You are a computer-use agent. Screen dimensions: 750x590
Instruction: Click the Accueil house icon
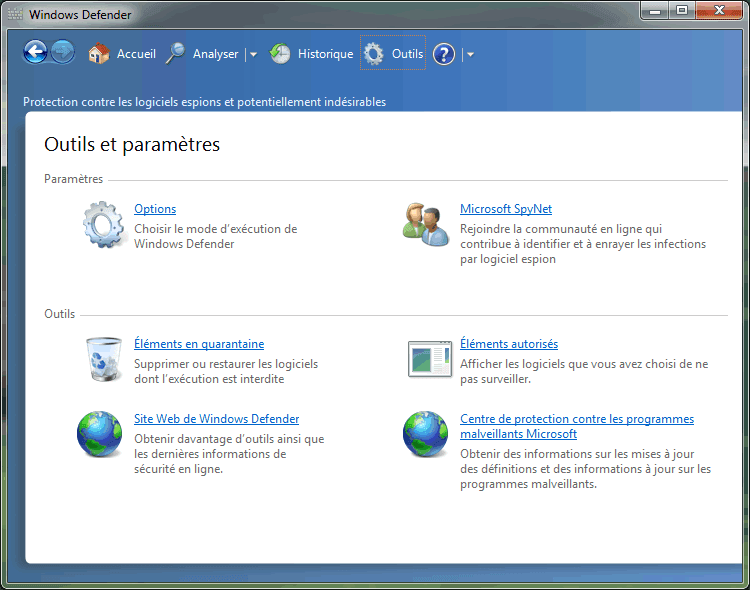coord(99,54)
